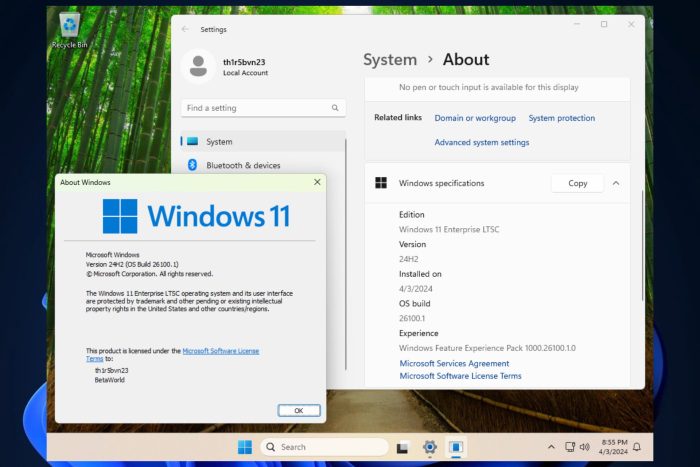Click the Windows 11 Enterprise LTSC edition value
The height and width of the screenshot is (467, 700).
point(449,229)
